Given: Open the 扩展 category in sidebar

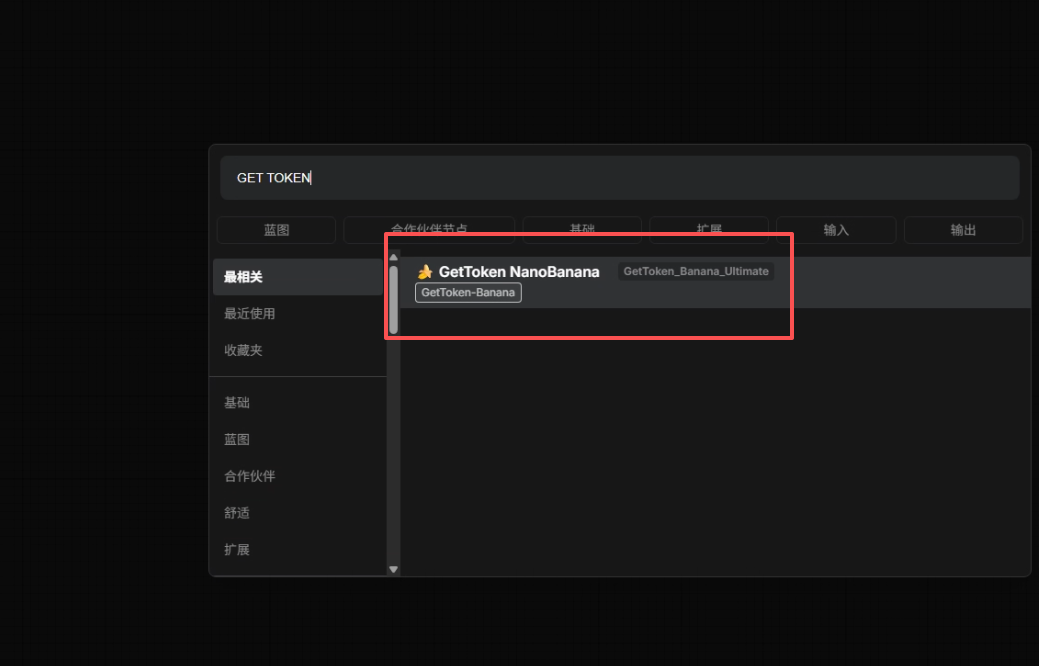Looking at the screenshot, I should [237, 549].
